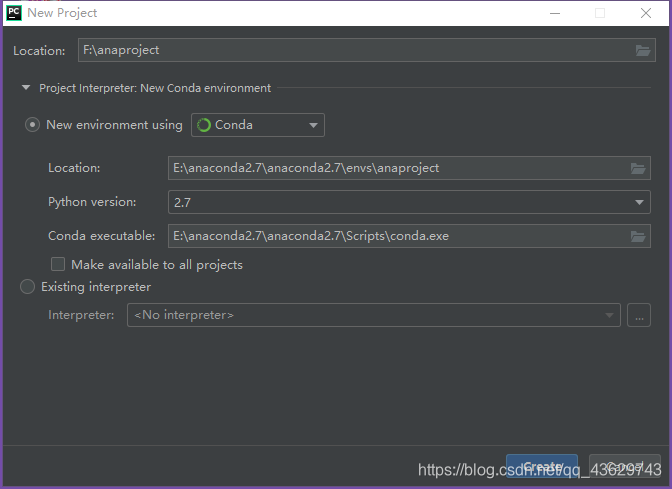Click the Python version: label
Screen dimensions: 672x489
click(x=92, y=202)
